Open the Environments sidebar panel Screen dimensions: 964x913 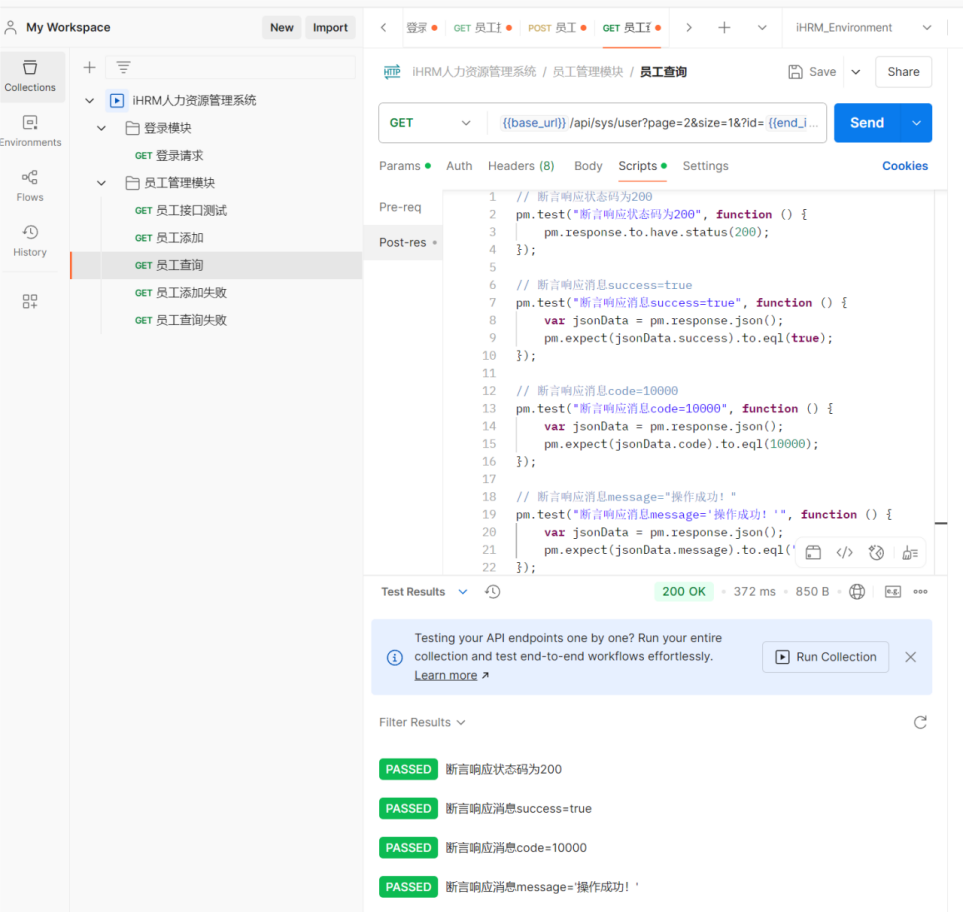[30, 131]
